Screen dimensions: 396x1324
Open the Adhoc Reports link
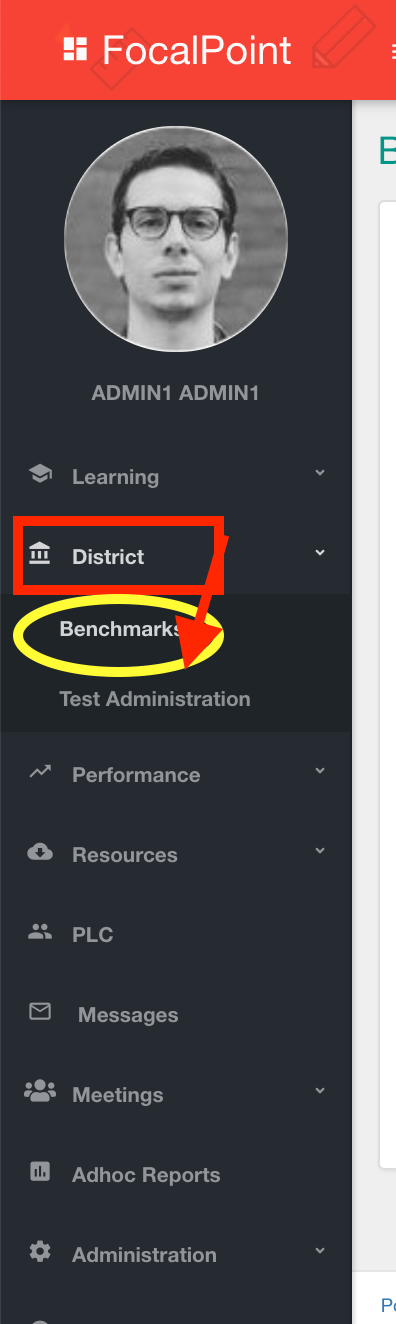click(146, 1175)
